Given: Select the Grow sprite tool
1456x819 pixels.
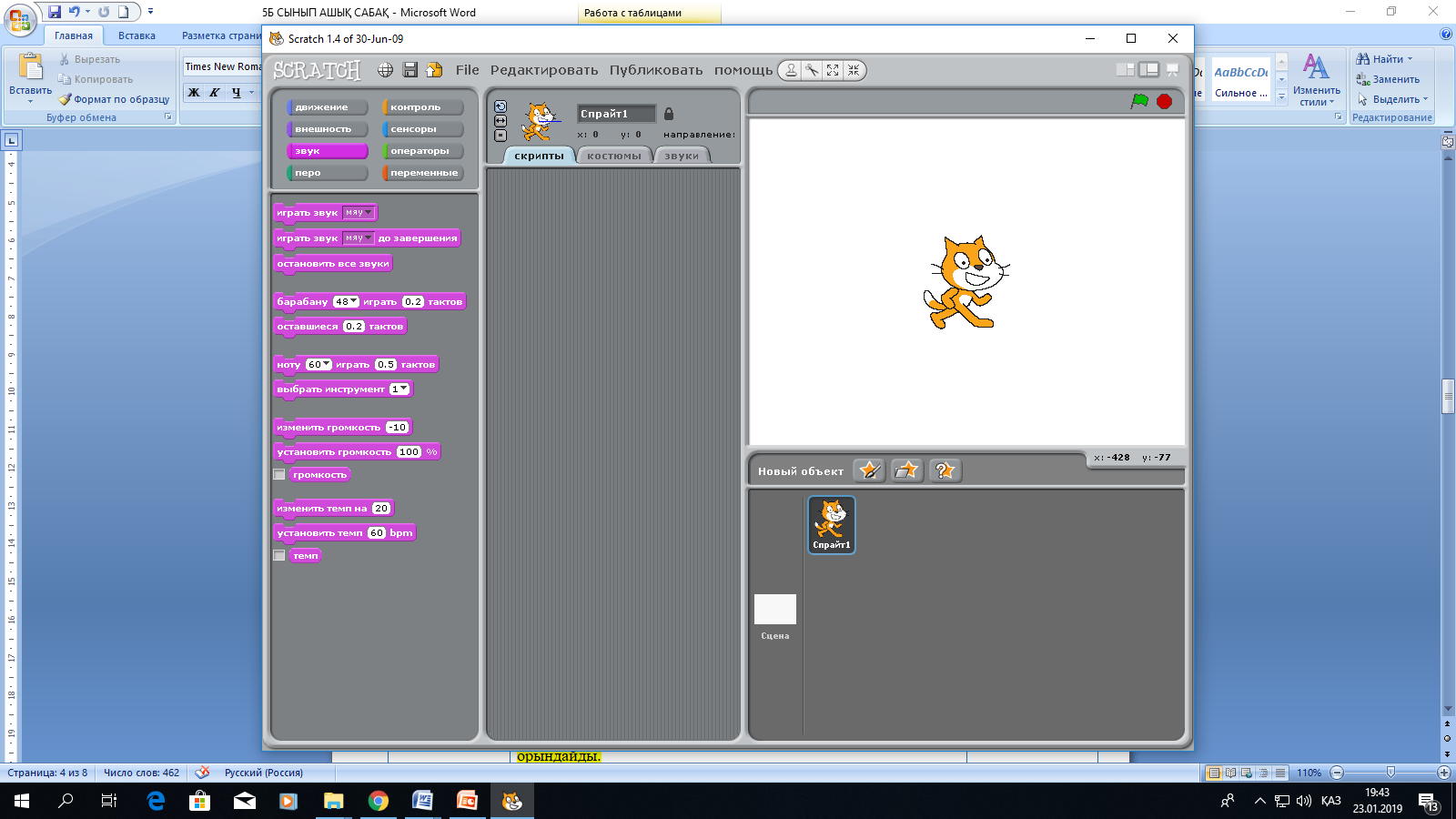Looking at the screenshot, I should pos(833,70).
